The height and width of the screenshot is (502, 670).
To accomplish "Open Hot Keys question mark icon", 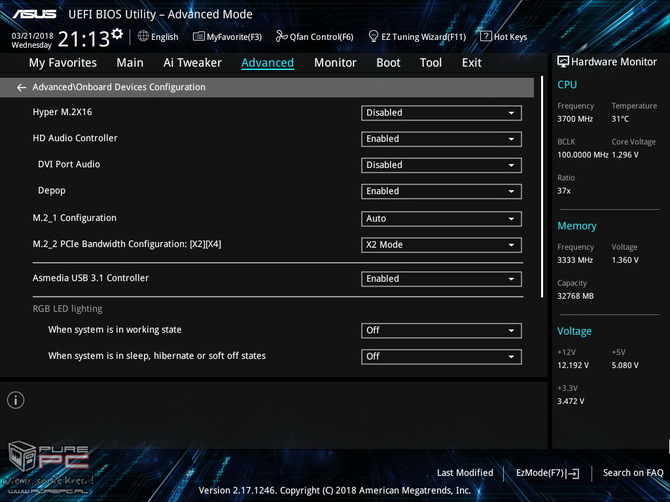I will coord(485,36).
